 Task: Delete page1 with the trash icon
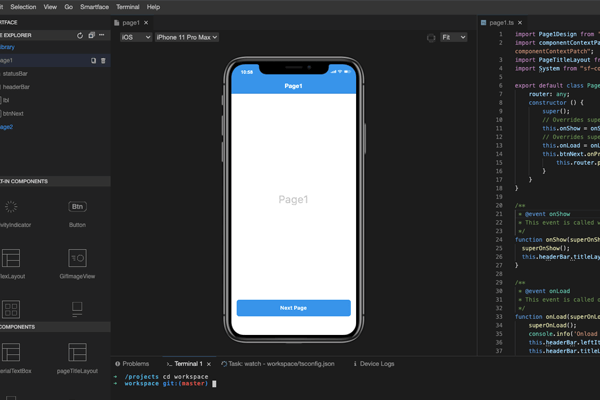point(103,60)
